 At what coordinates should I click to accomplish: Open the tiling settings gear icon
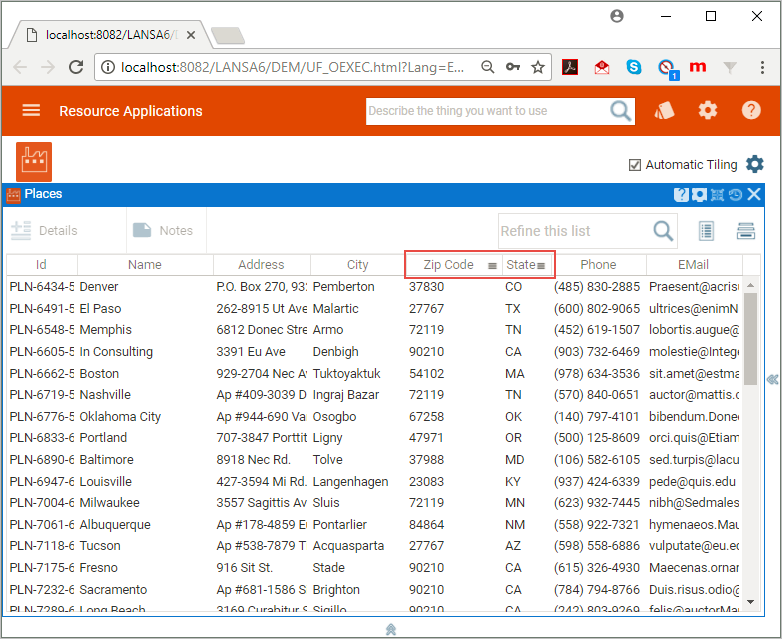pyautogui.click(x=755, y=164)
